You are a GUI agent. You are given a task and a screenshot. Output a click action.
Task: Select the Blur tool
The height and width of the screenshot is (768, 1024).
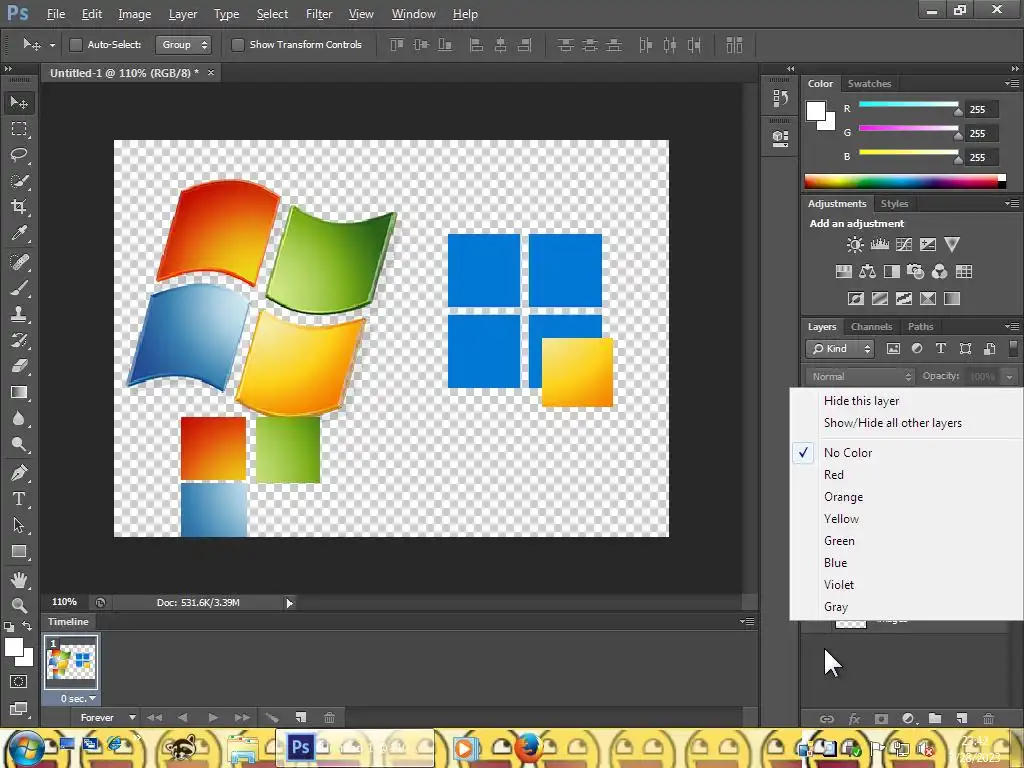19,419
